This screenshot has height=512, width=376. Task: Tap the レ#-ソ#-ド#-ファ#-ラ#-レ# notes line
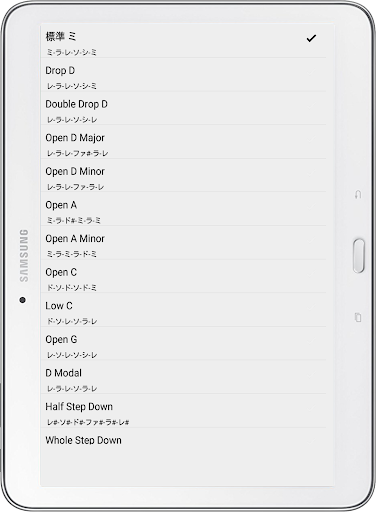[x=88, y=422]
